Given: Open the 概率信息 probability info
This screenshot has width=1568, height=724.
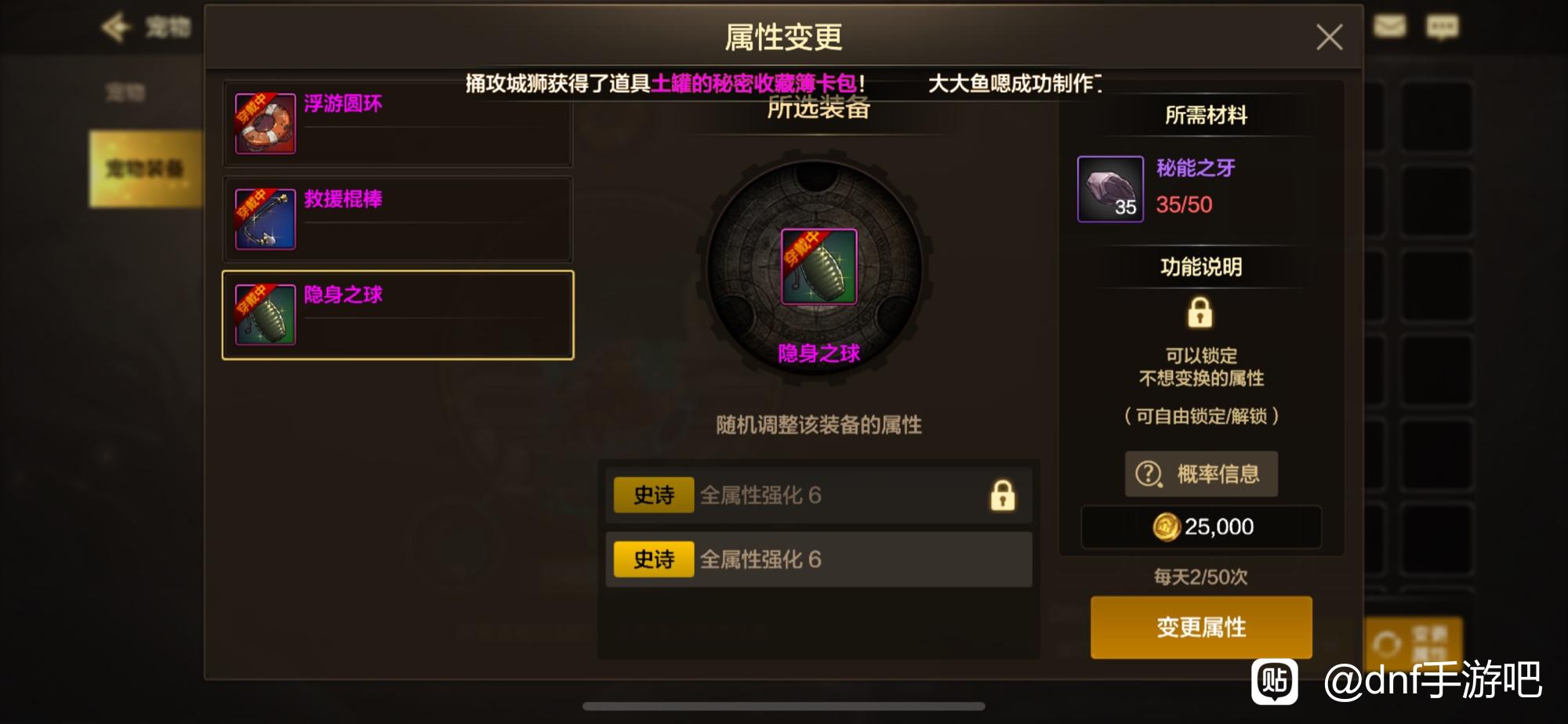Looking at the screenshot, I should coord(1201,474).
